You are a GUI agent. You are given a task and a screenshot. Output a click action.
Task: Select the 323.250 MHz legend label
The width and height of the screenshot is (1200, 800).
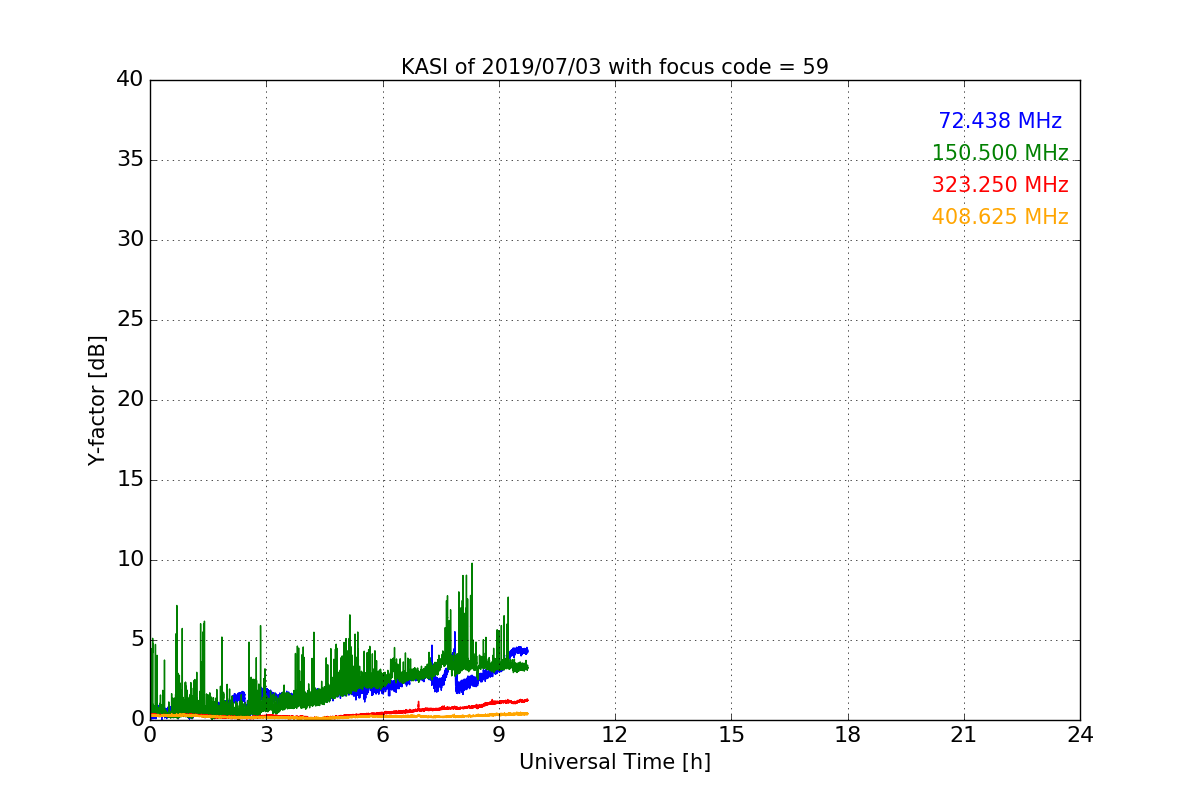click(1000, 185)
